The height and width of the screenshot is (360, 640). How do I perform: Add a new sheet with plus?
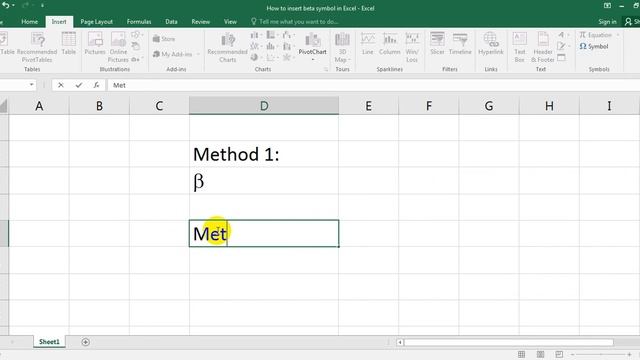tap(85, 342)
